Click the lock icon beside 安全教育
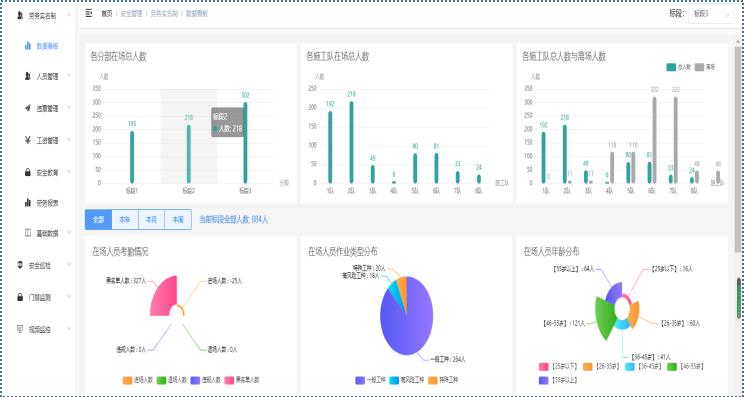744x397 pixels. click(28, 172)
